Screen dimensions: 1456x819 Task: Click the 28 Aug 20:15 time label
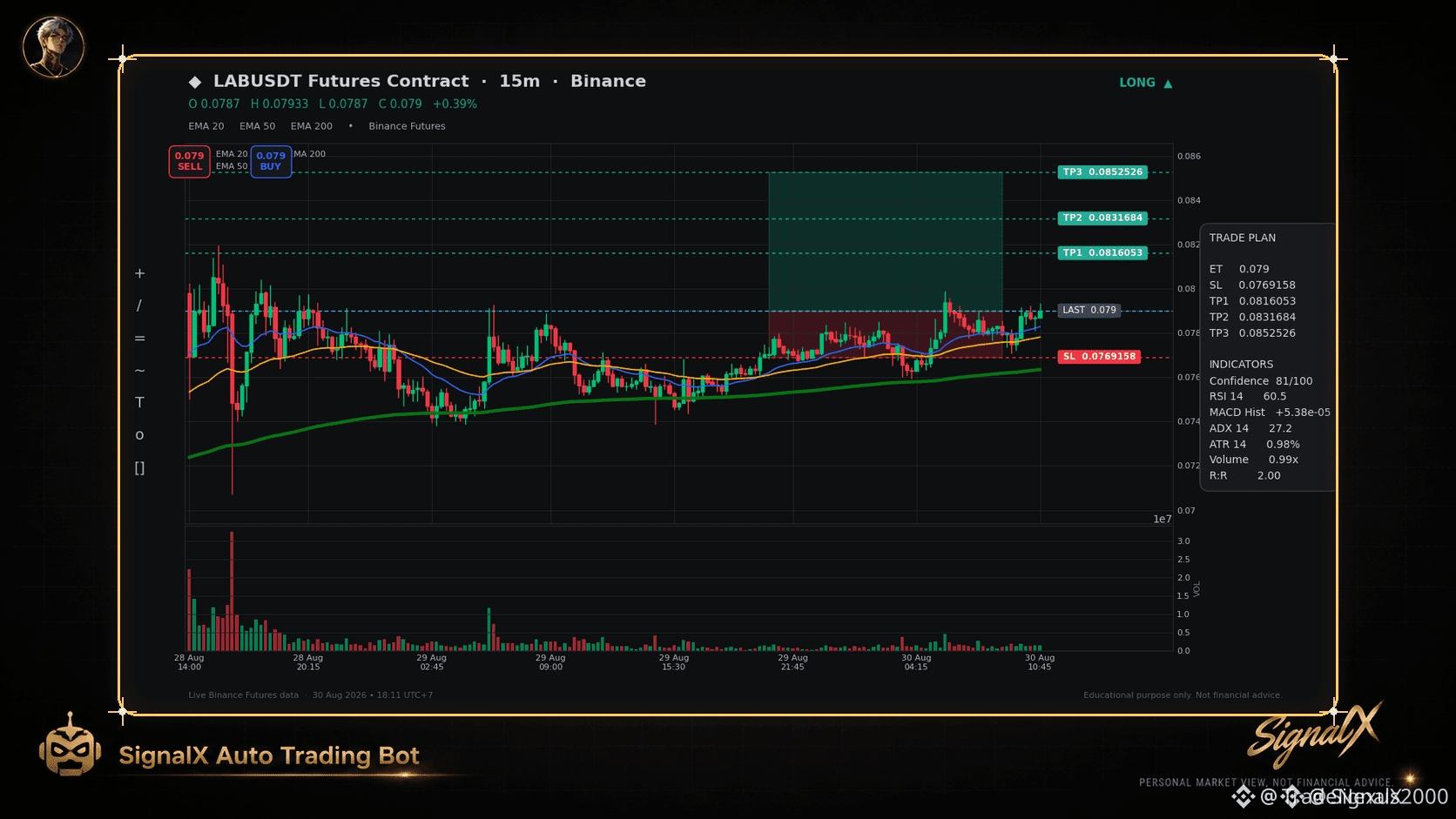pyautogui.click(x=308, y=662)
